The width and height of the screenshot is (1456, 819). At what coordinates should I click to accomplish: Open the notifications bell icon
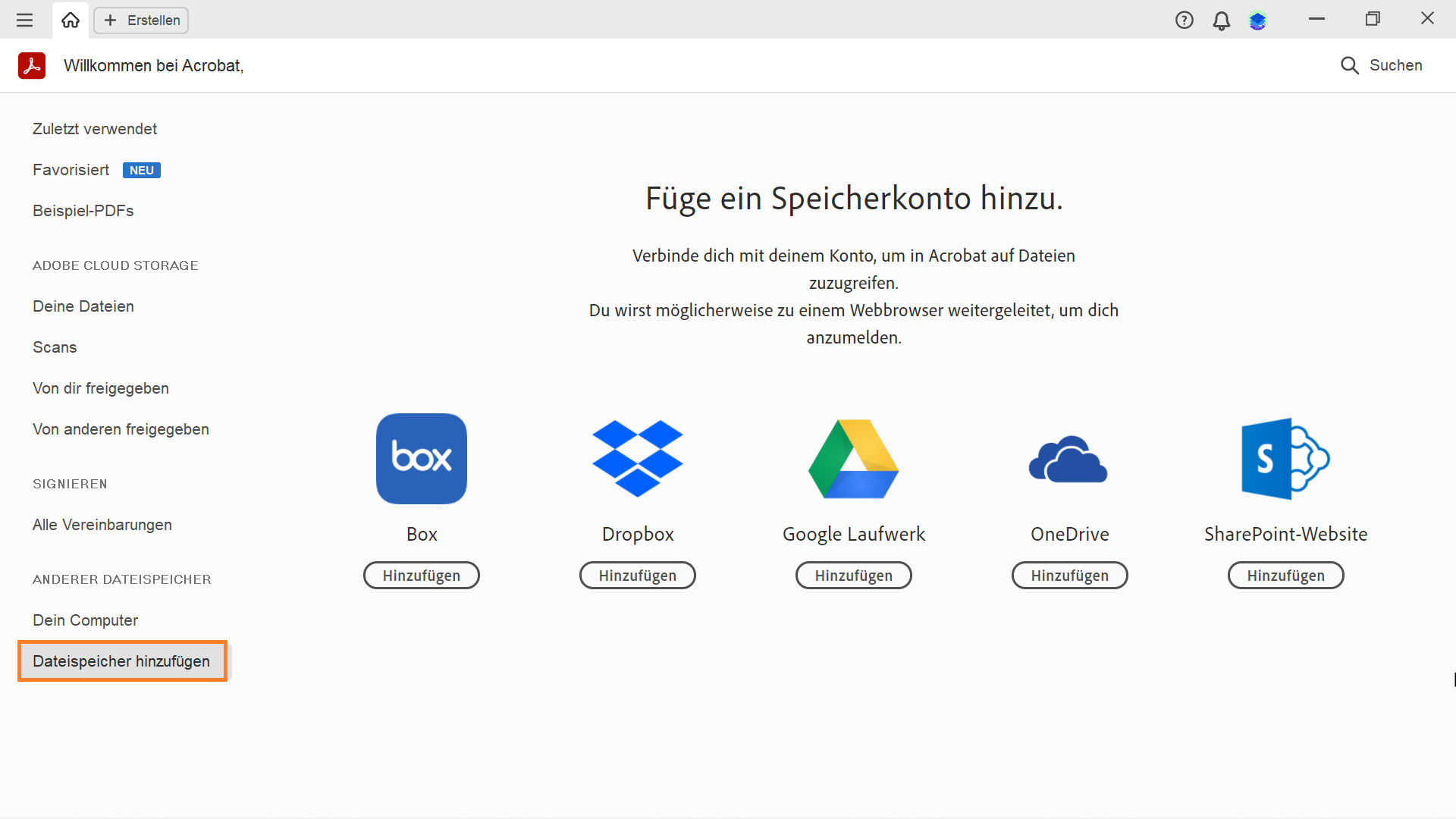(1221, 20)
